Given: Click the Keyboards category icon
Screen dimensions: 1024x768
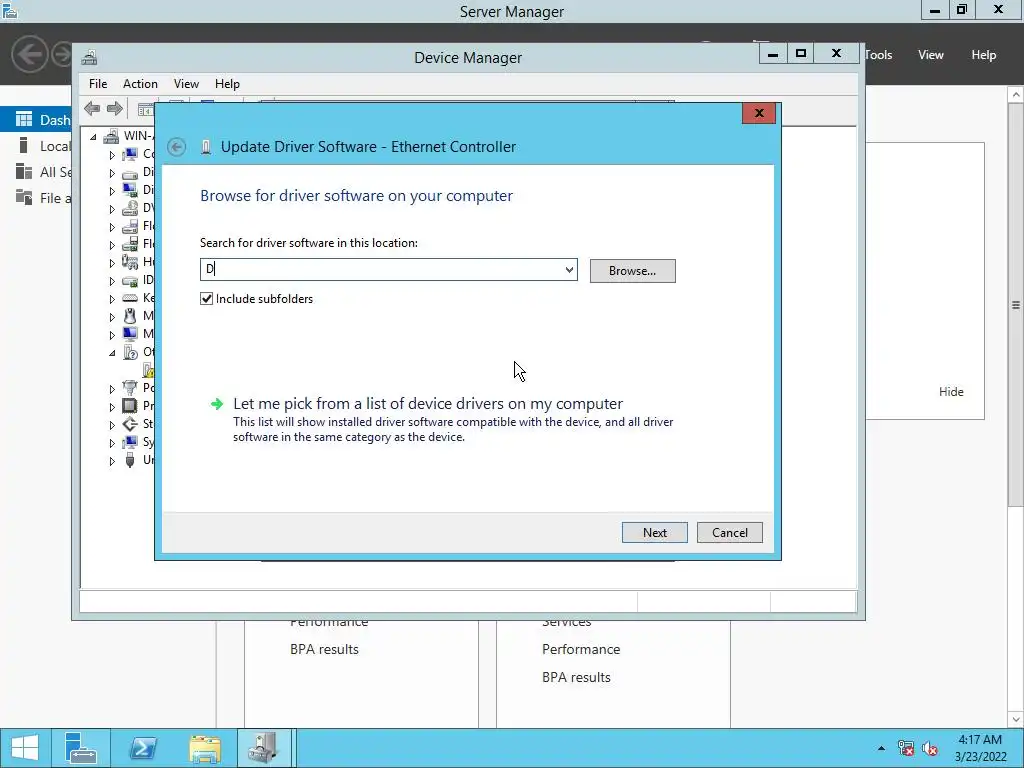Looking at the screenshot, I should [130, 298].
